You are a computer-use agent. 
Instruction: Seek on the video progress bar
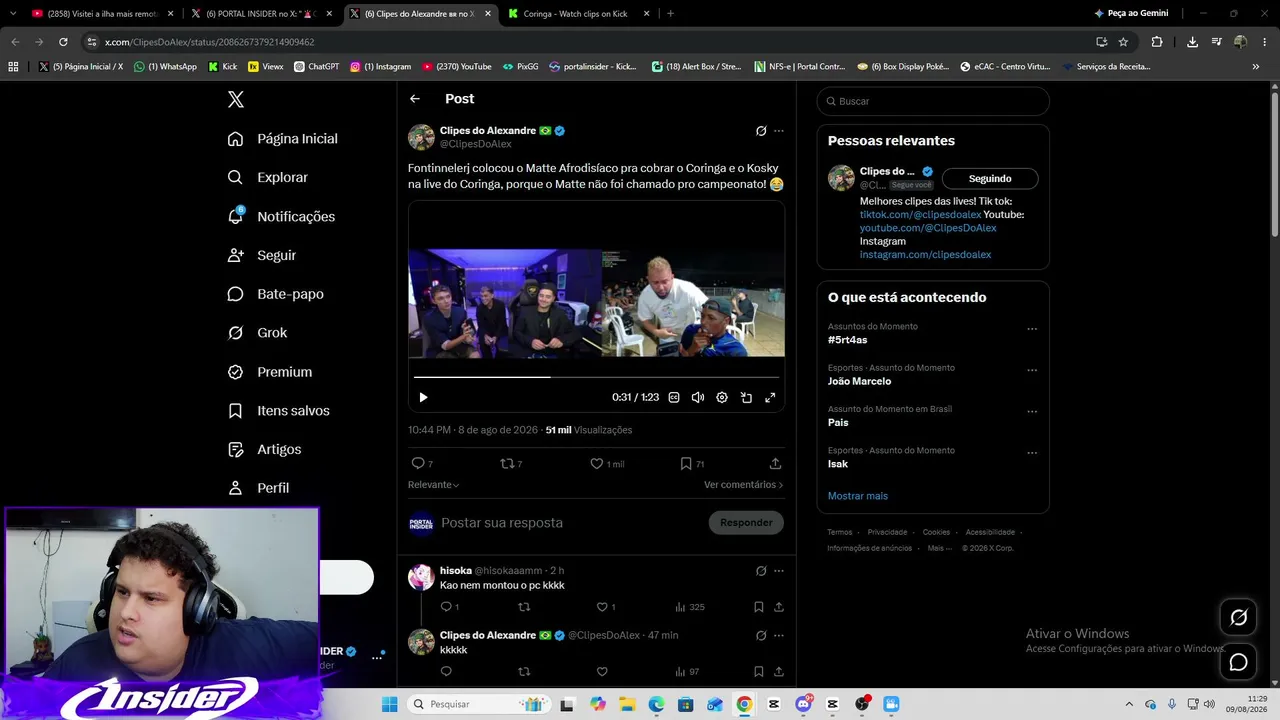[596, 377]
